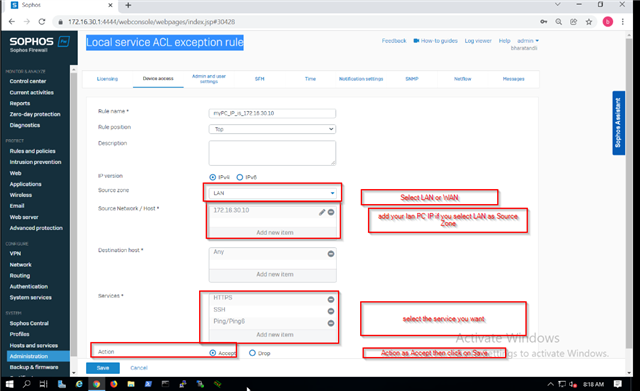Open the notification center icon
Image resolution: width=640 pixels, height=391 pixels.
point(618,384)
